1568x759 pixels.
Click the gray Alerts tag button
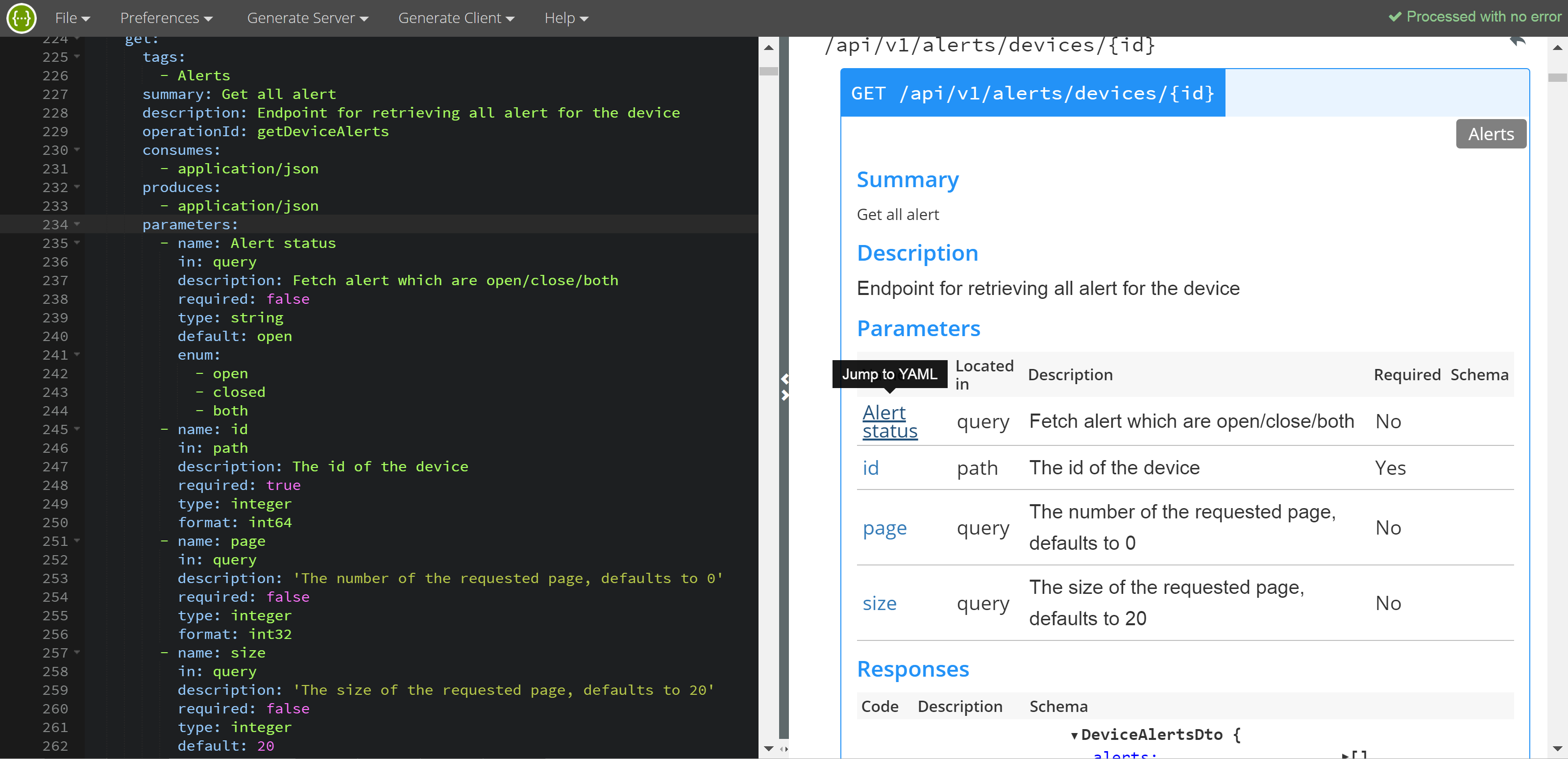tap(1490, 134)
